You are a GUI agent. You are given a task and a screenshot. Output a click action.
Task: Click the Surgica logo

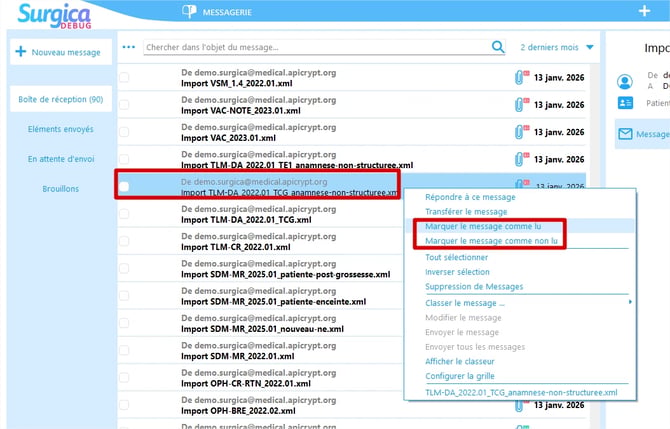54,16
